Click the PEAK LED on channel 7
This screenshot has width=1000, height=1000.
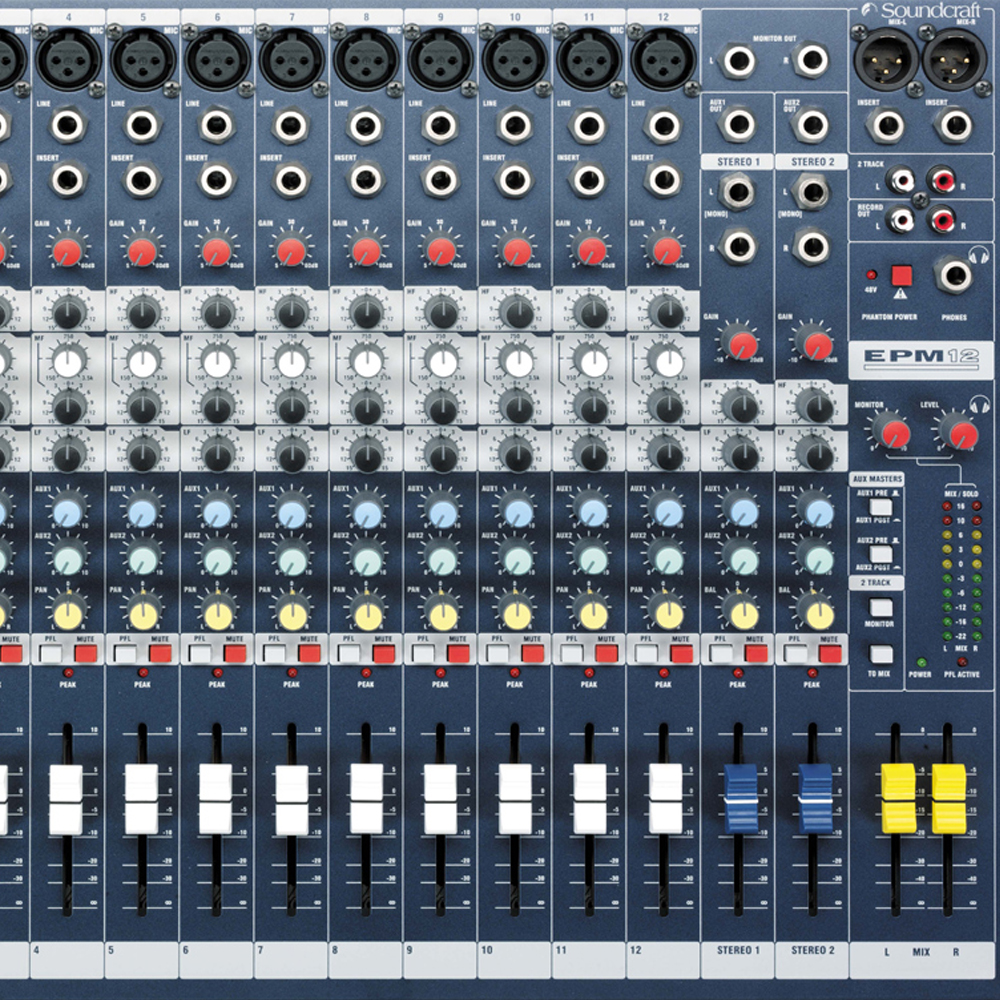[292, 672]
